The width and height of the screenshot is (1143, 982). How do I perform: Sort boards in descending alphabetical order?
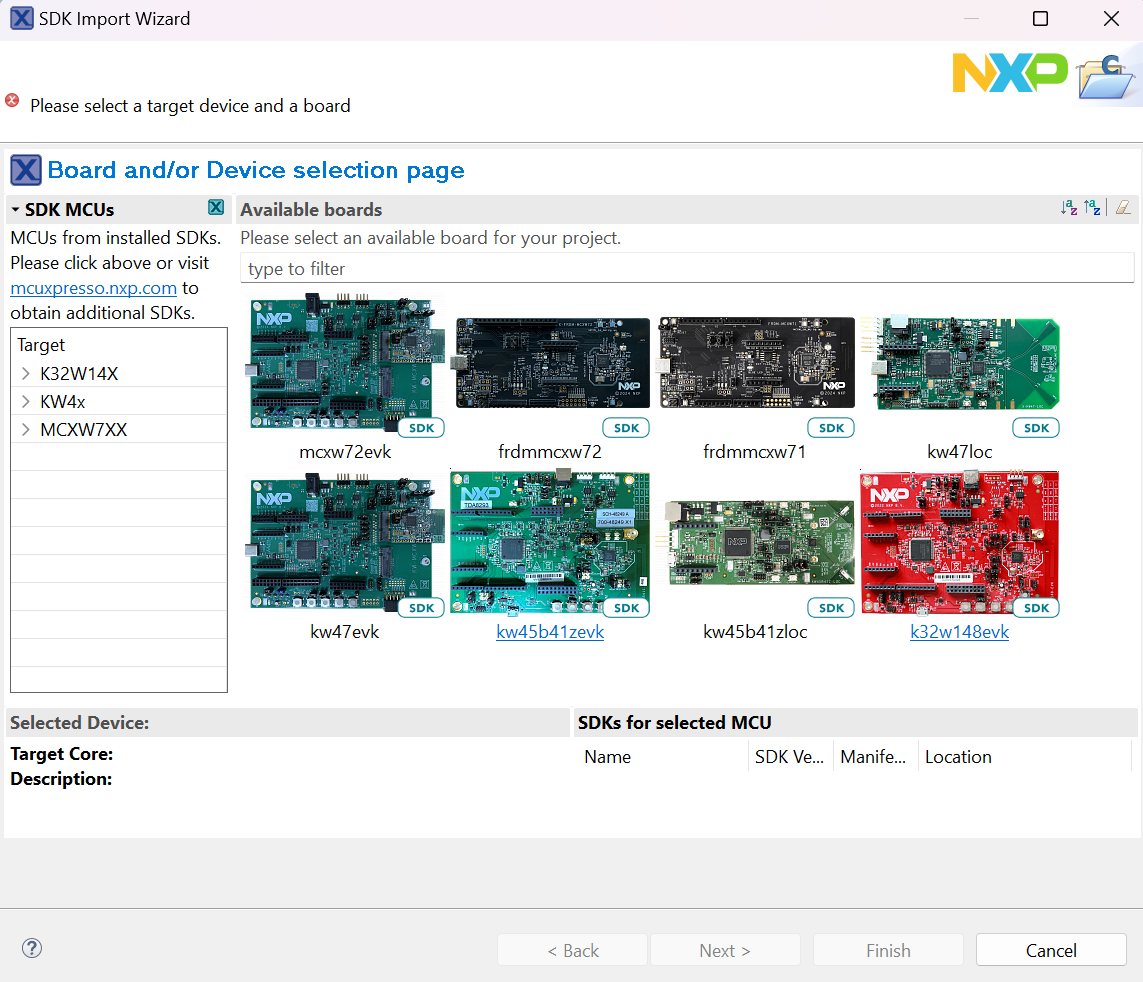click(x=1093, y=208)
